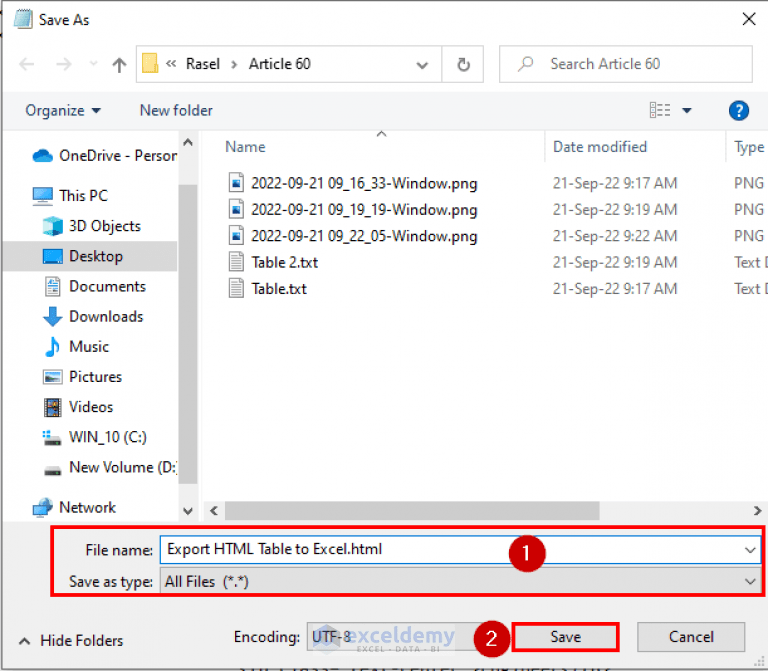Collapse folders with Hide Folders

tap(71, 641)
